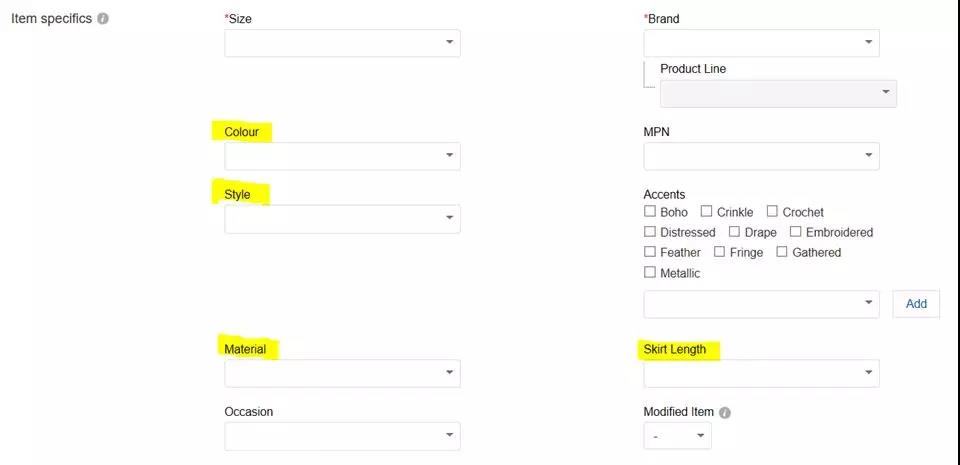Open the Skirt Length dropdown
The height and width of the screenshot is (465, 960).
click(761, 373)
